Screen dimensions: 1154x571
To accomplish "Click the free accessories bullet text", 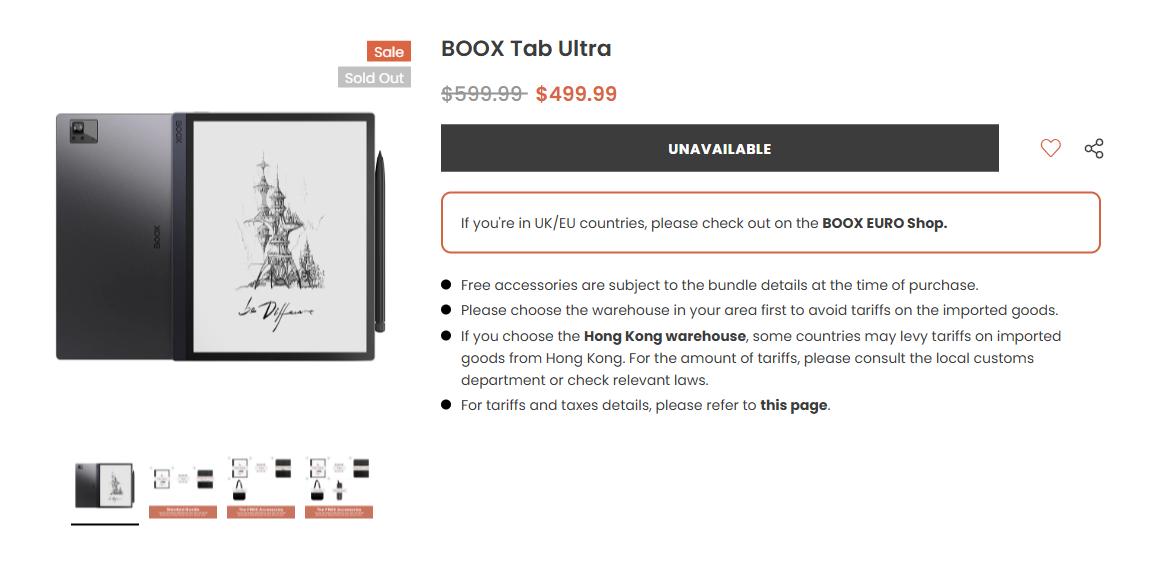I will pos(719,285).
